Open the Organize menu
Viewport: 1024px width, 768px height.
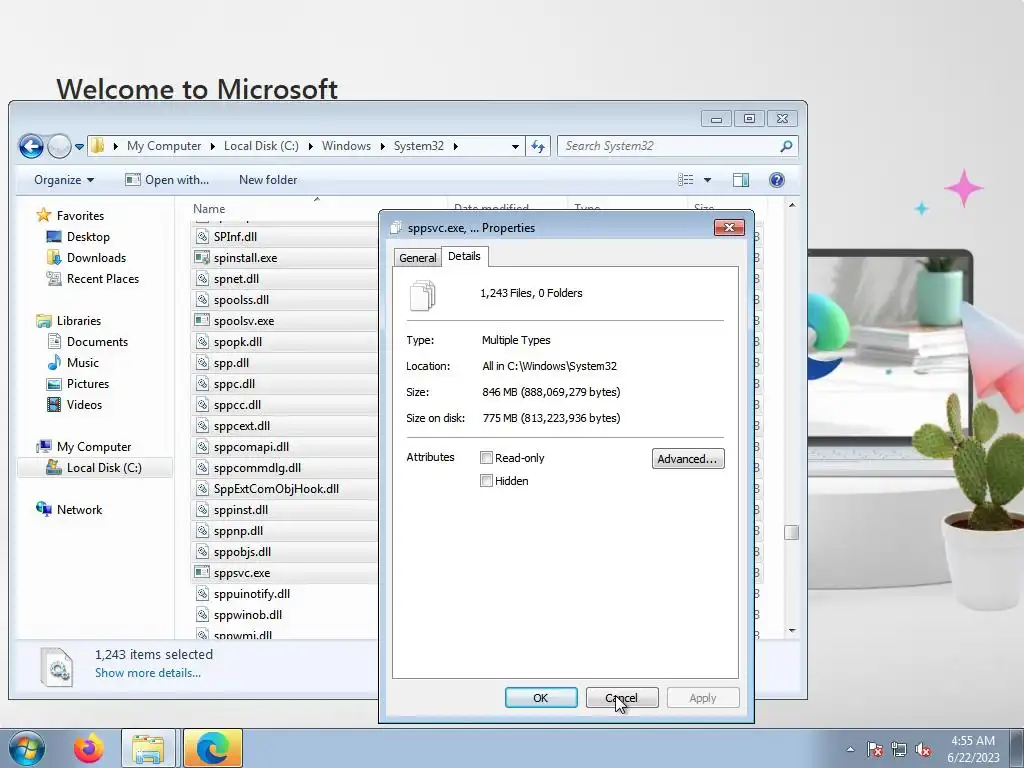tap(63, 180)
